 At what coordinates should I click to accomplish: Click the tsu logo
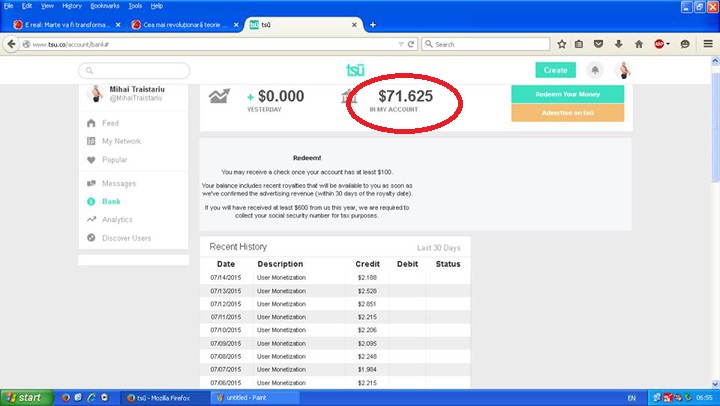pos(355,70)
